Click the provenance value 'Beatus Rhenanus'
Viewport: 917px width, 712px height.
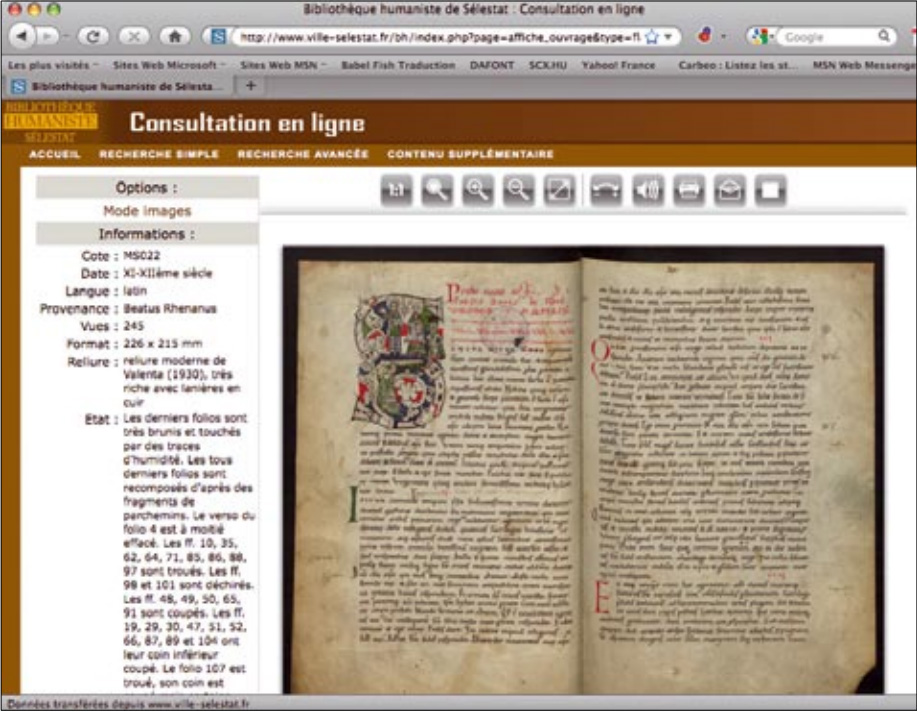[170, 308]
